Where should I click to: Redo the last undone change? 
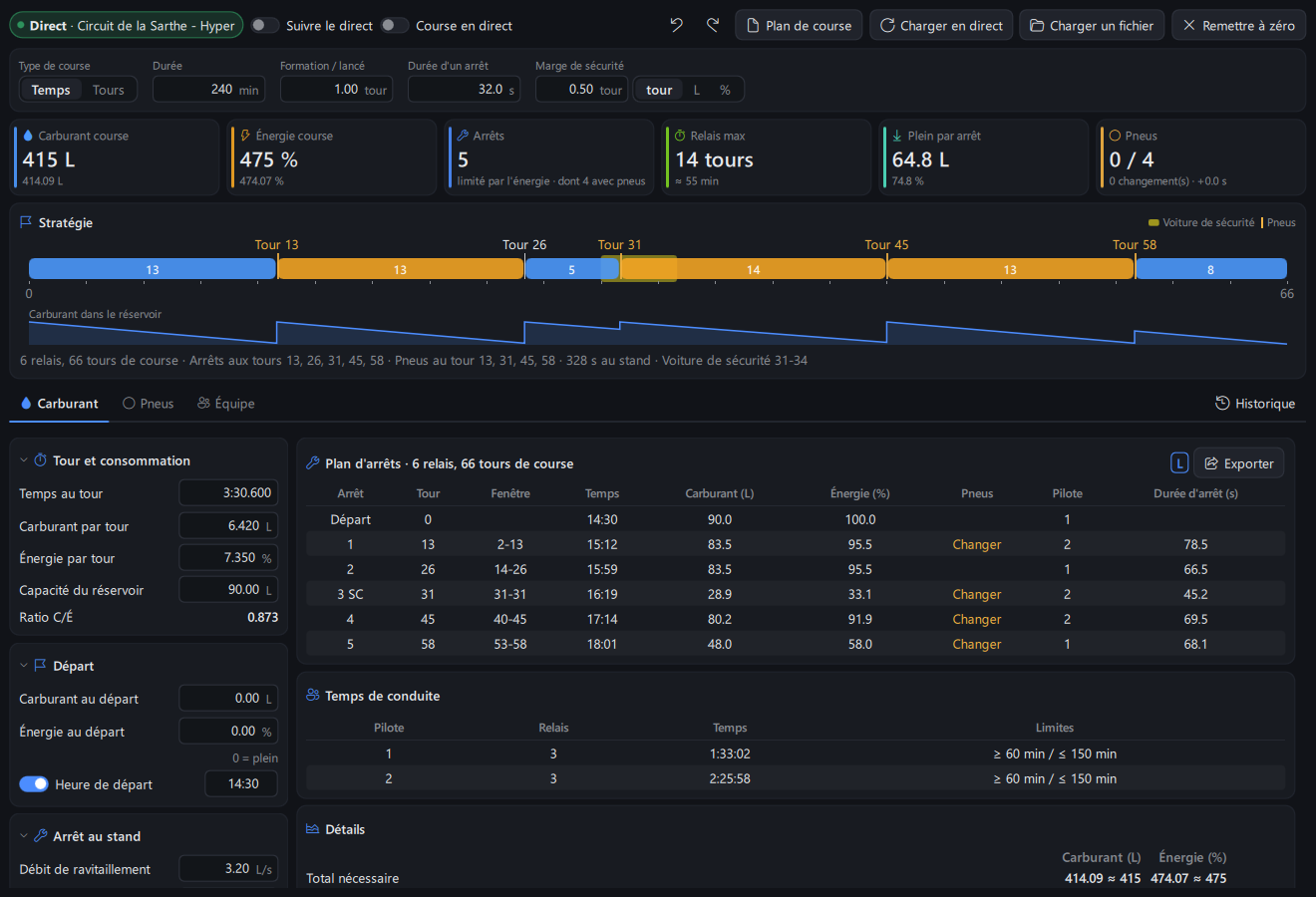[713, 25]
